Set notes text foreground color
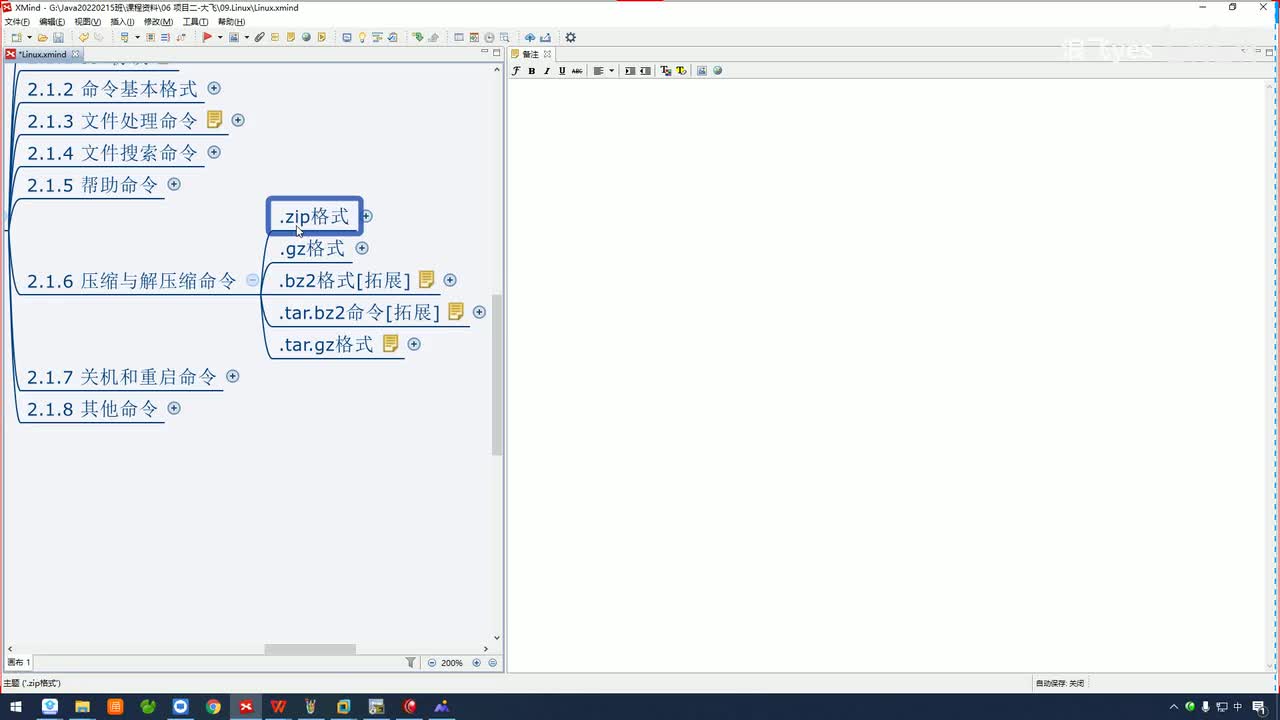 (665, 71)
